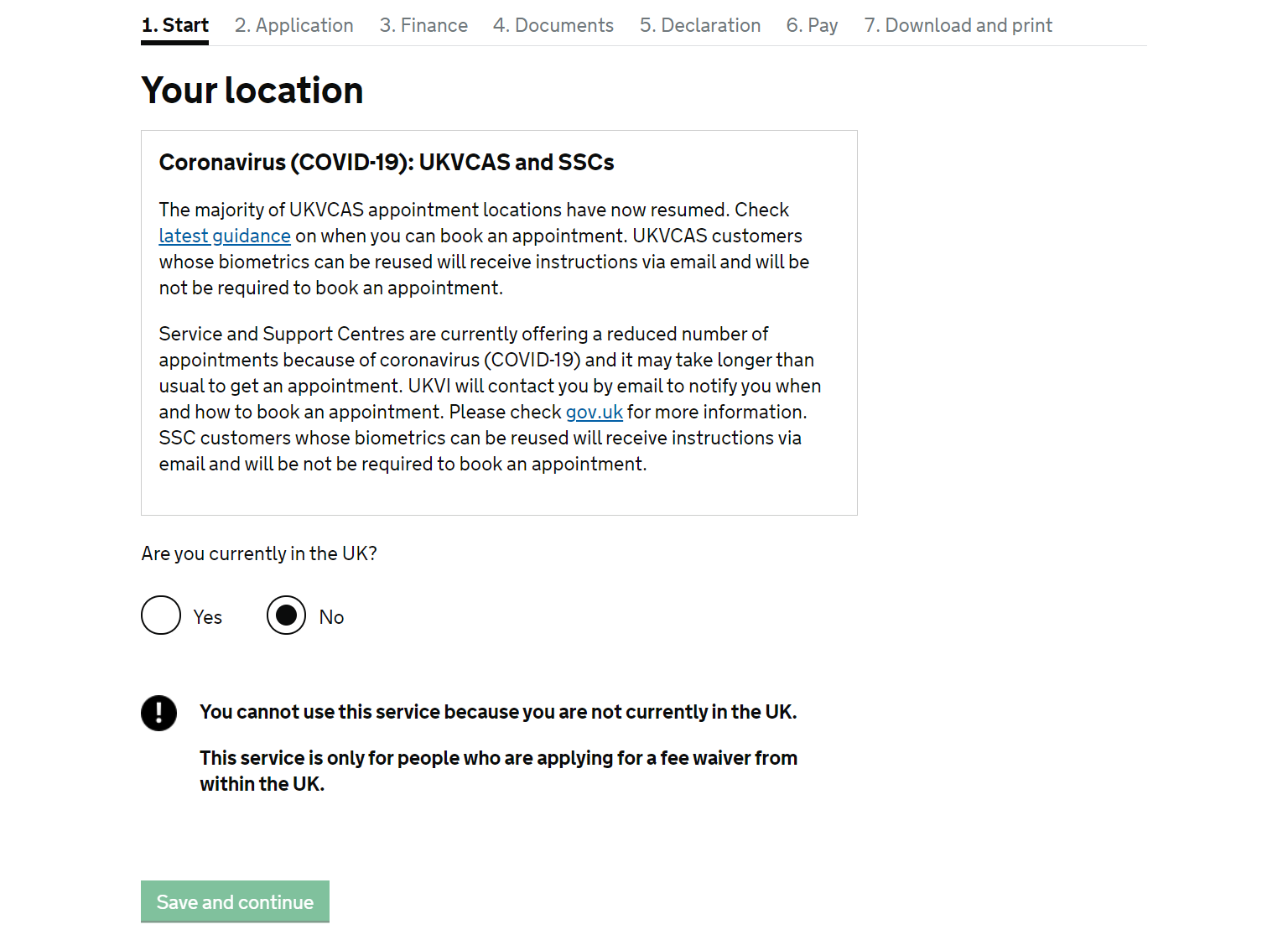Open the 7. Download and print step

point(958,25)
